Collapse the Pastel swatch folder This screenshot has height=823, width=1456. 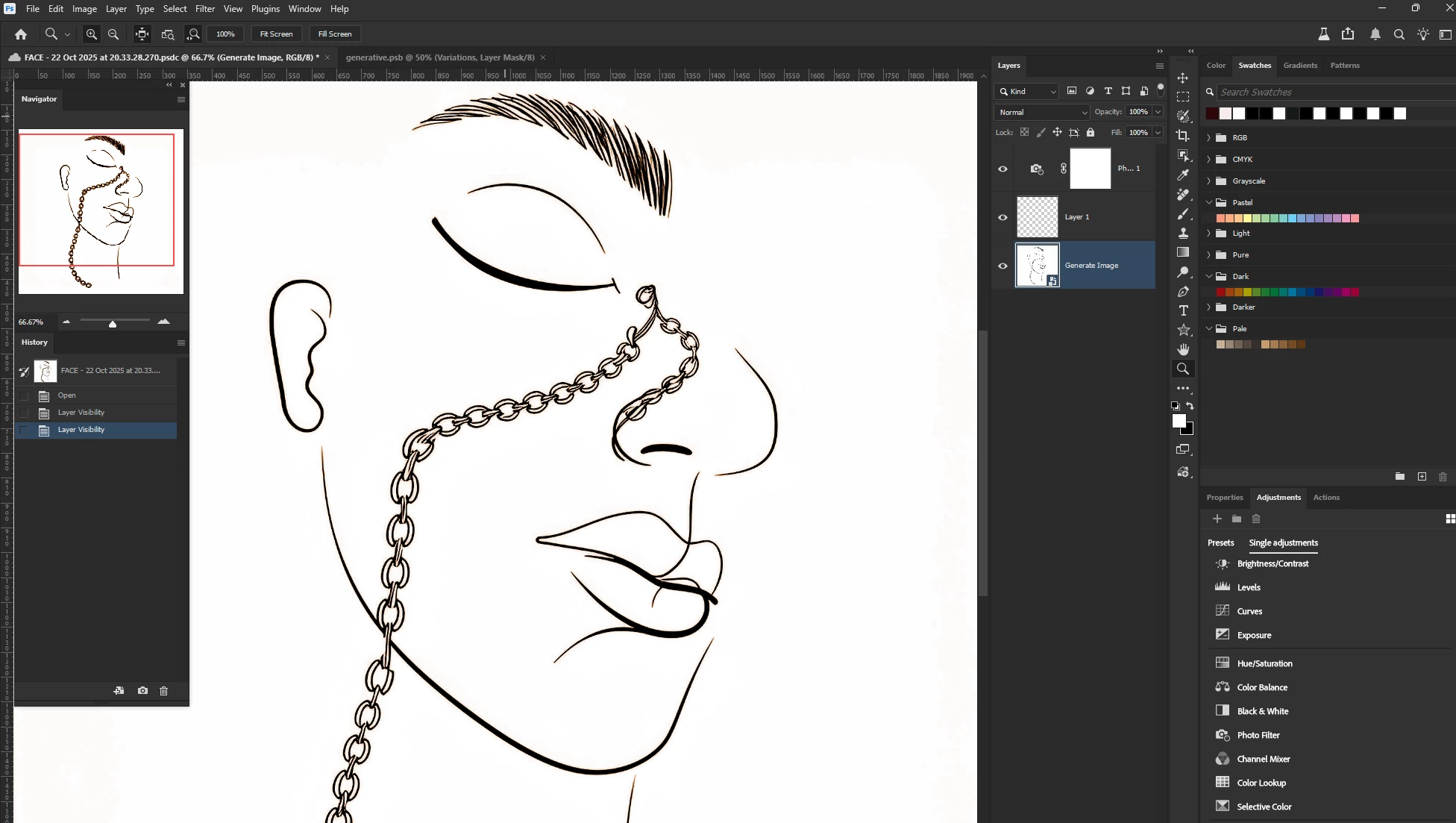(x=1208, y=203)
